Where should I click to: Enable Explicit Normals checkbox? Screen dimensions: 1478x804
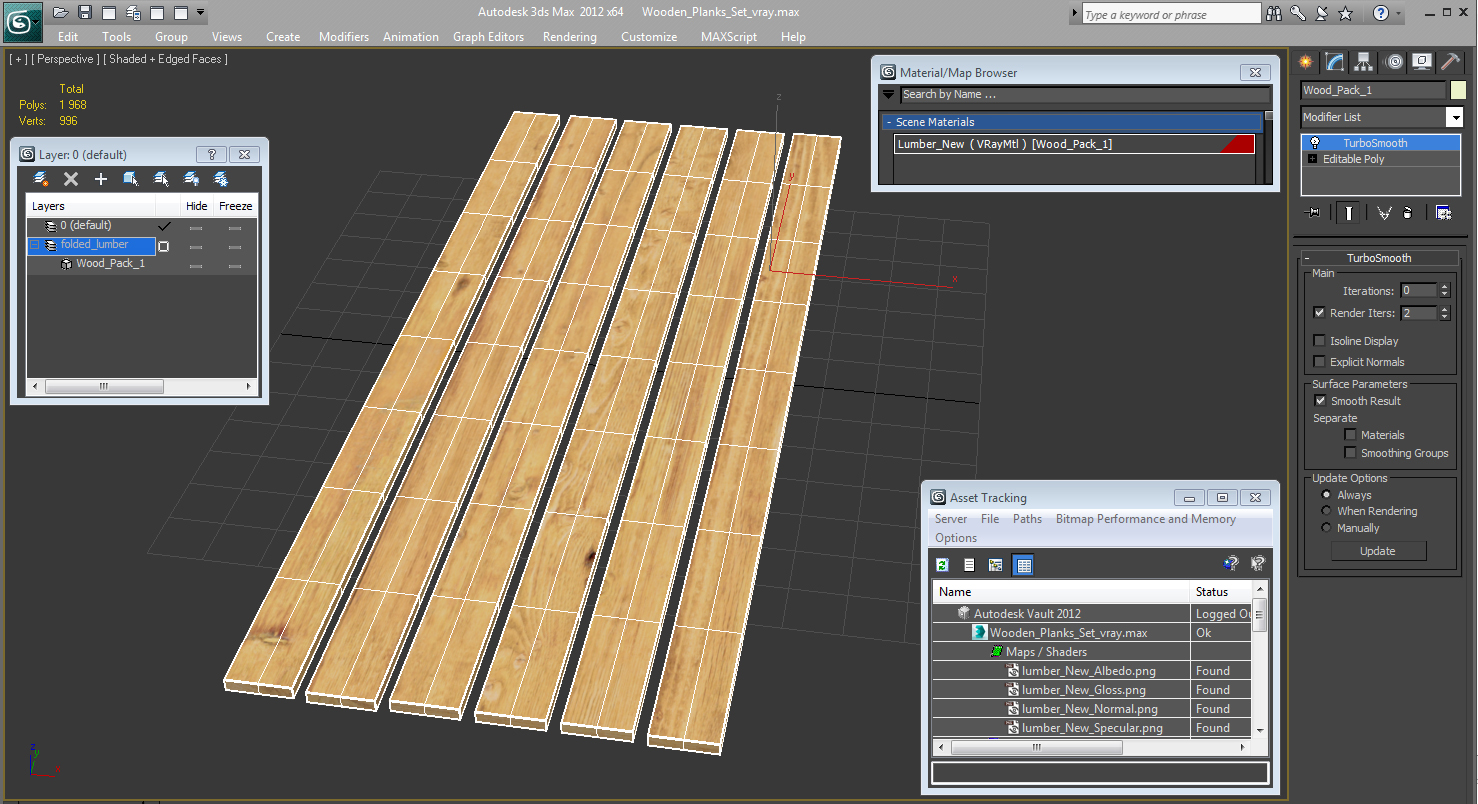[x=1319, y=362]
